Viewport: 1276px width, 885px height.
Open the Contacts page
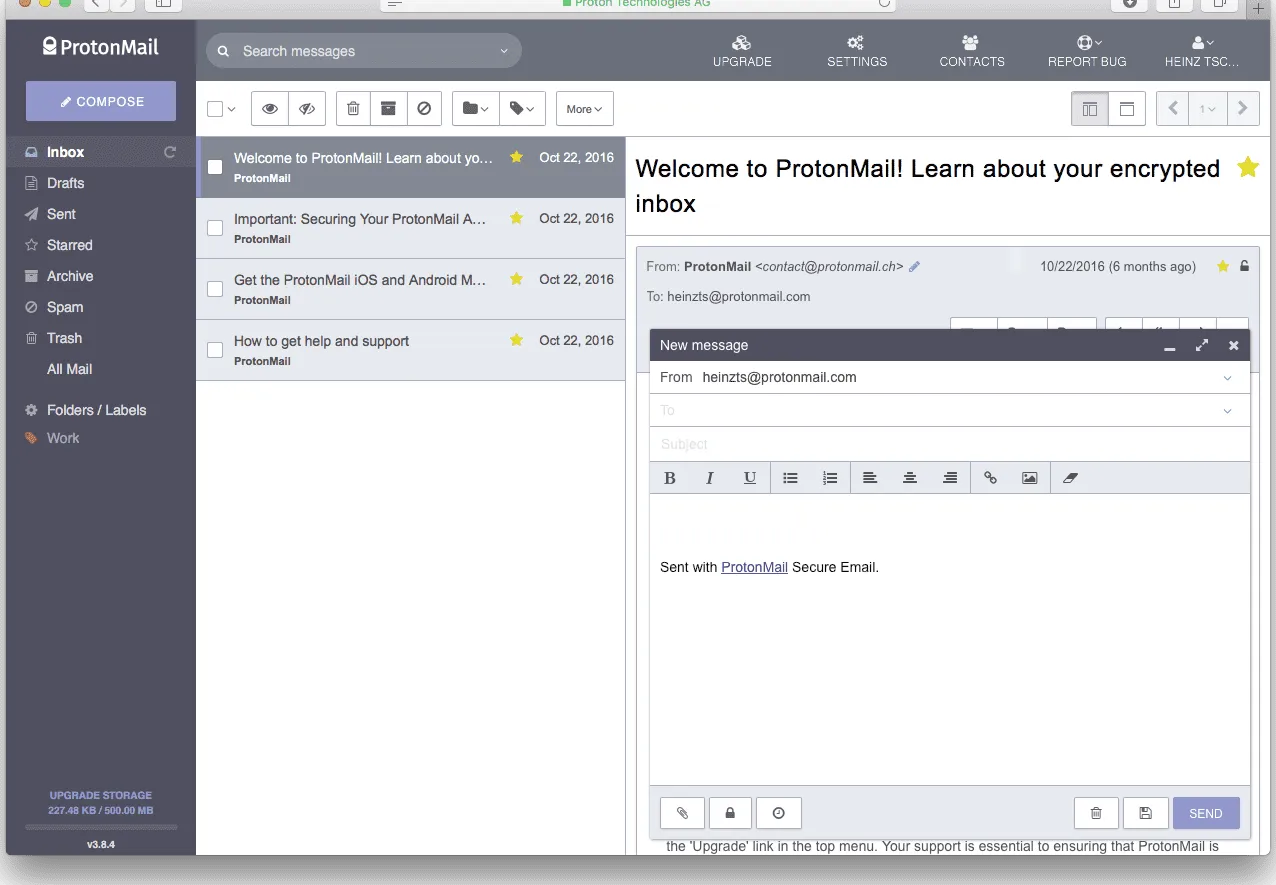click(x=970, y=49)
